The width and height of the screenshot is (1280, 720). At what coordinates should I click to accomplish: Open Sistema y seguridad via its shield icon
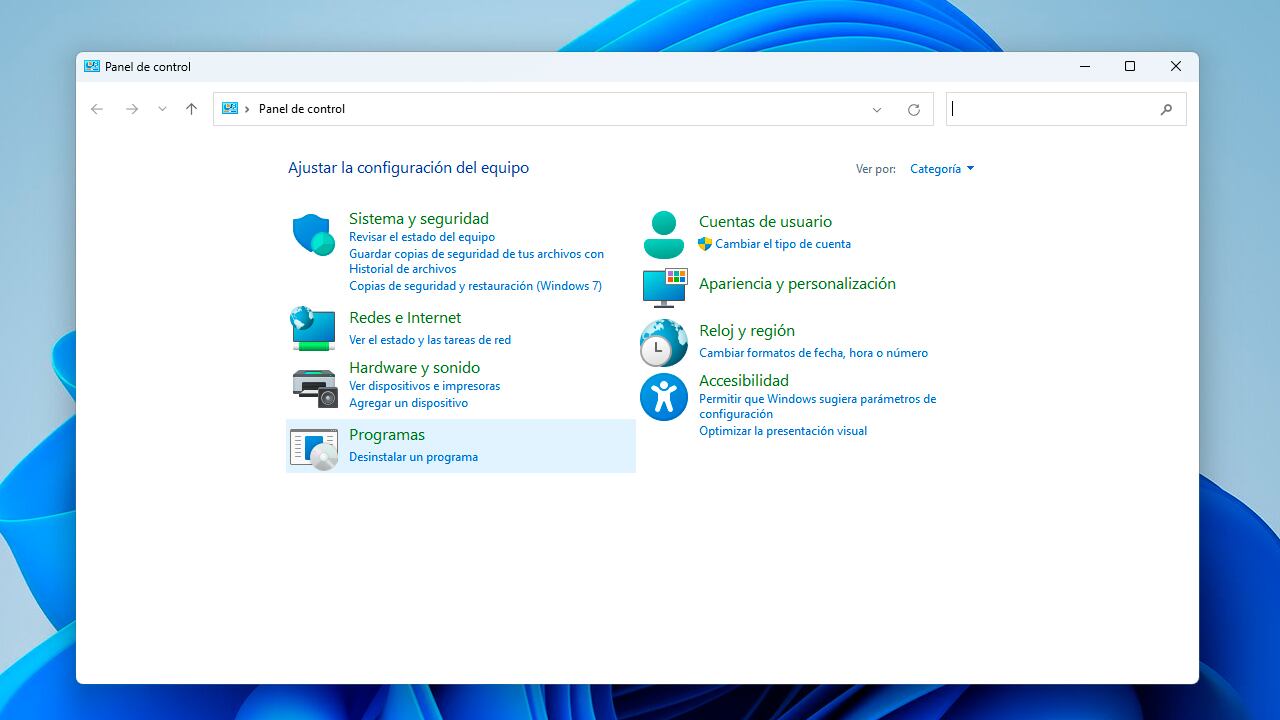(x=312, y=232)
